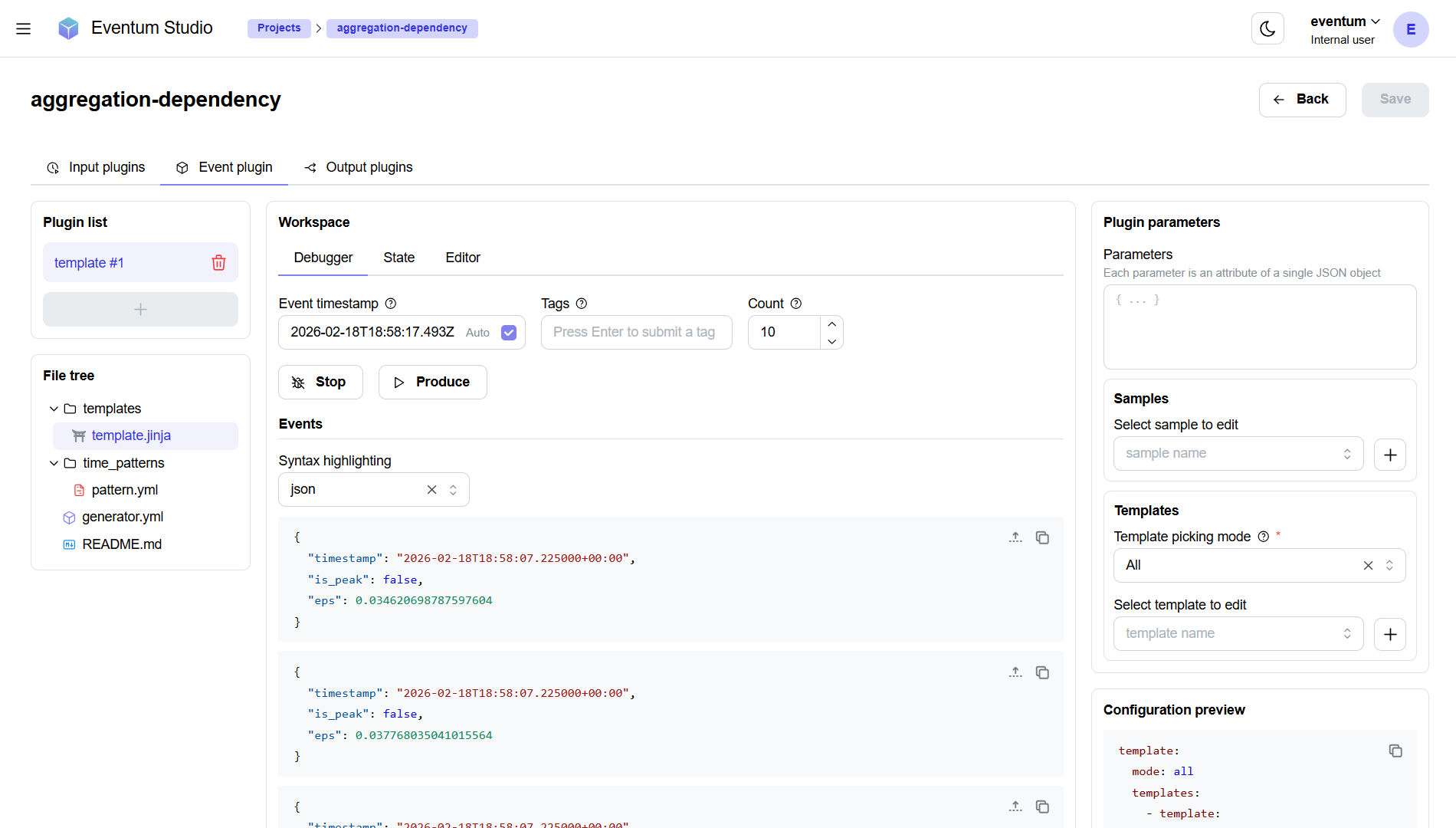The image size is (1456, 828).
Task: Open the Template picking mode dropdown
Action: [x=1390, y=565]
